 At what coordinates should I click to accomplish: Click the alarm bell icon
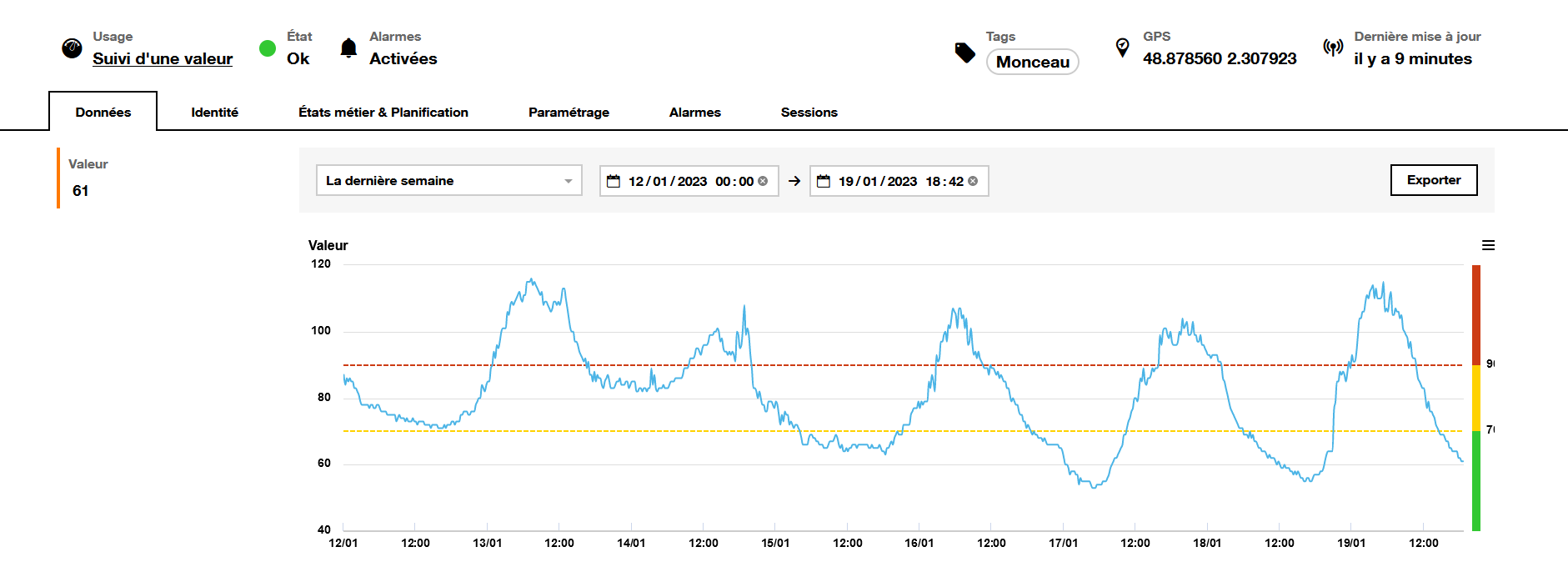[348, 48]
